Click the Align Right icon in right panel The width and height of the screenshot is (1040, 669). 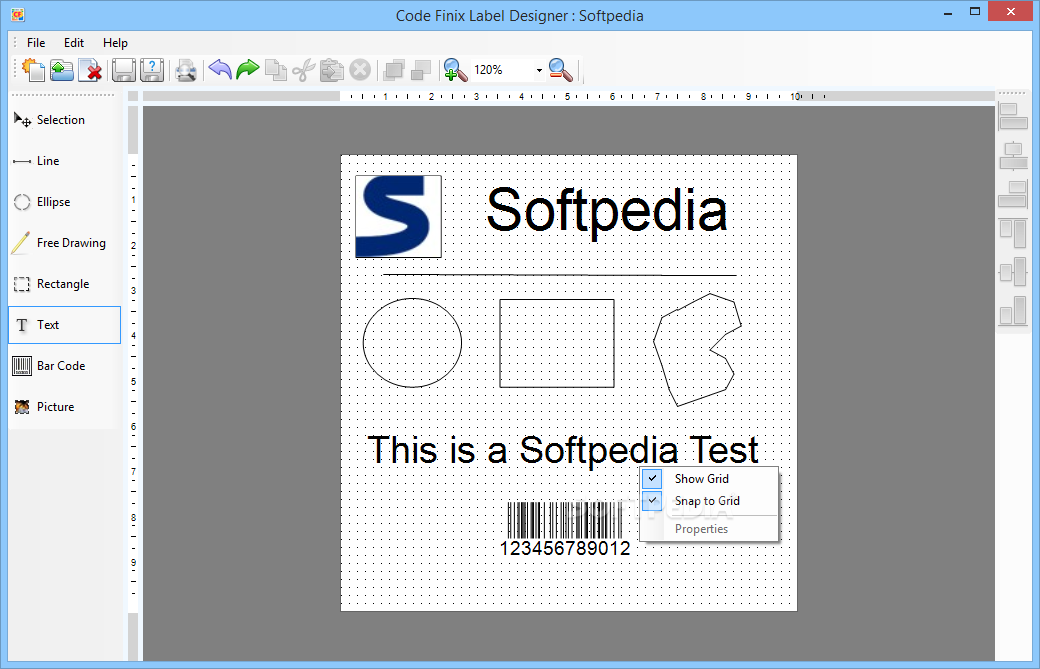point(1013,194)
